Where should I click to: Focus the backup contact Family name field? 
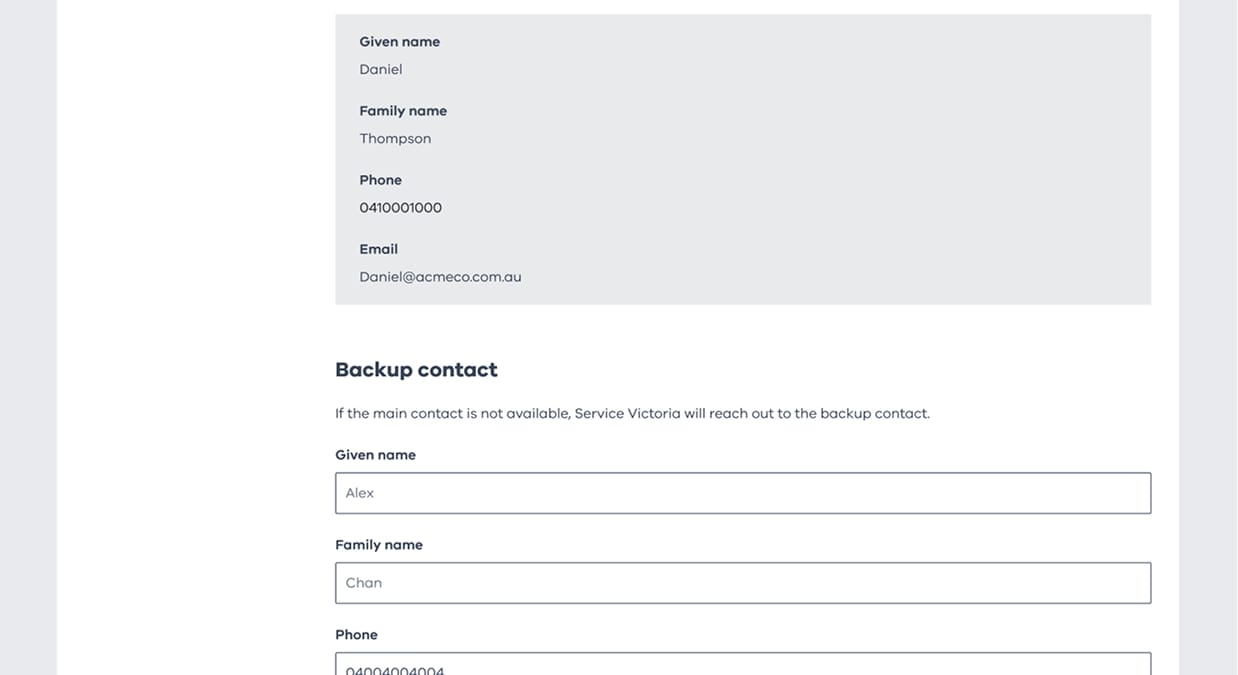[x=742, y=583]
